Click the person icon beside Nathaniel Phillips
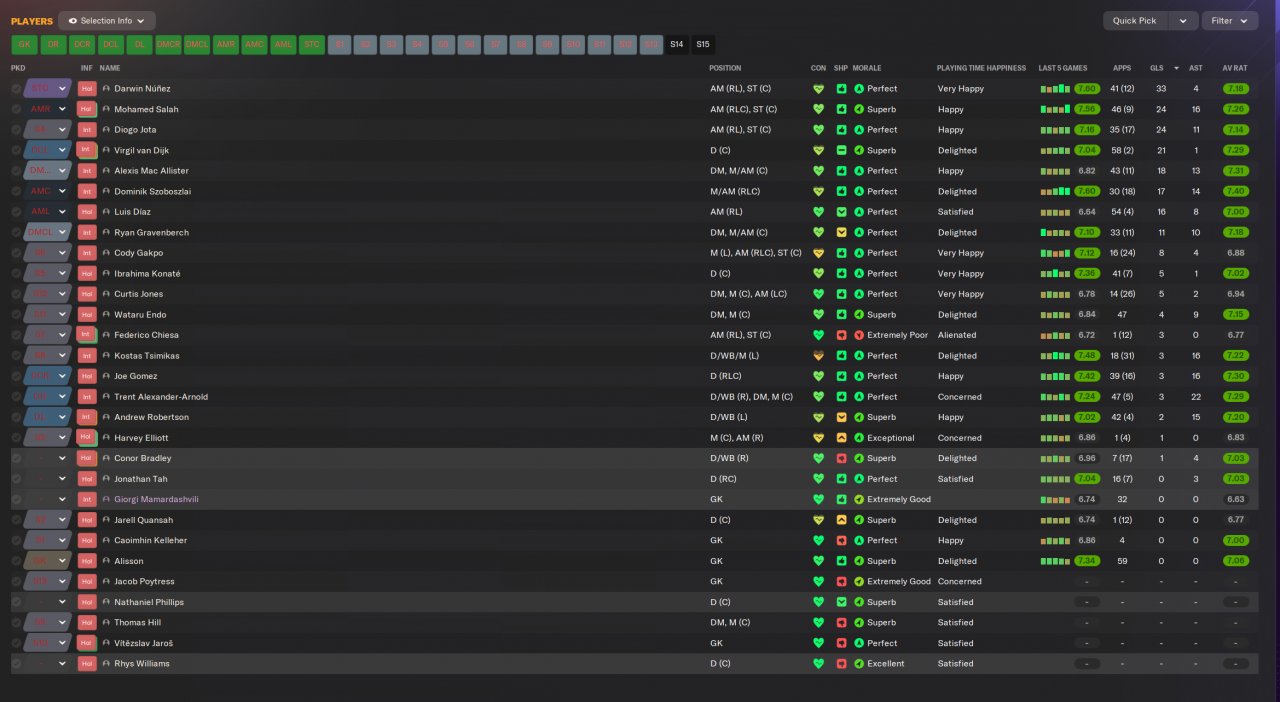Image resolution: width=1280 pixels, height=702 pixels. coord(106,602)
